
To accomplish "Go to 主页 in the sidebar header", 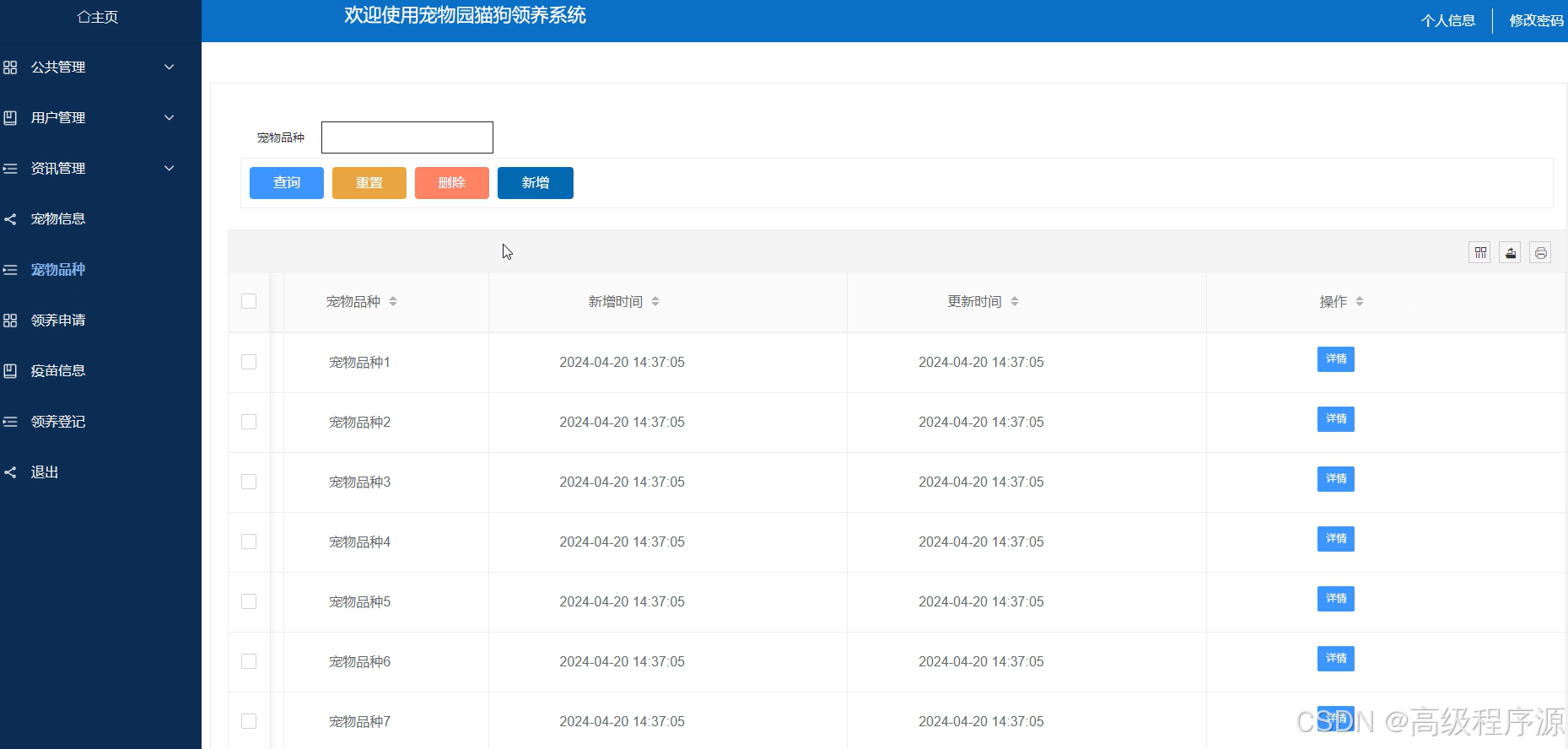I will coord(98,17).
